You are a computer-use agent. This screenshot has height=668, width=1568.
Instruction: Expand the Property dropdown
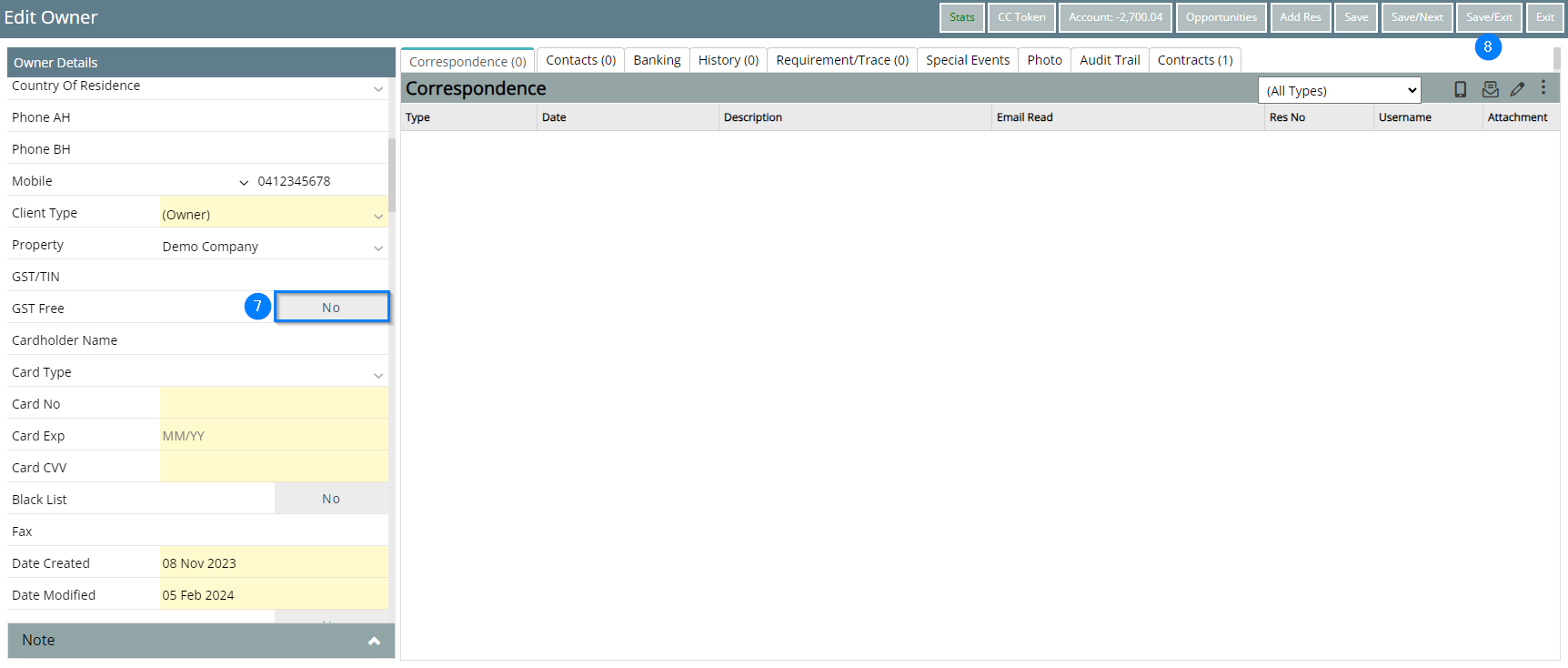coord(378,248)
